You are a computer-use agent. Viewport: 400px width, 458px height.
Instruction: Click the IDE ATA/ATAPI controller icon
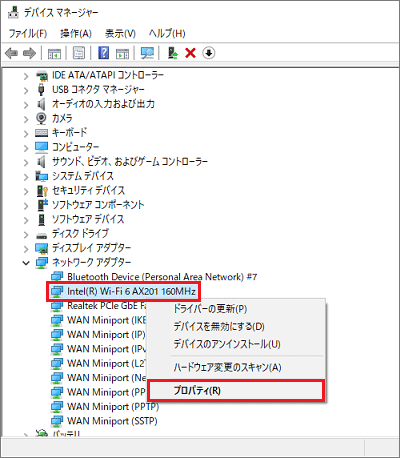[x=41, y=75]
